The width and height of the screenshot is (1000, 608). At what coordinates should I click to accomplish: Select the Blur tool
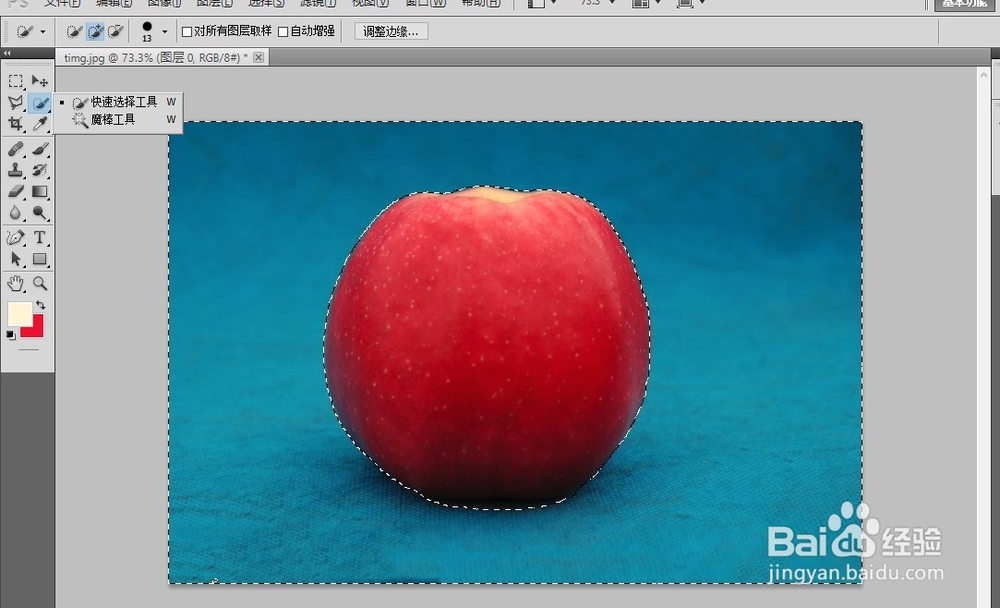[15, 212]
